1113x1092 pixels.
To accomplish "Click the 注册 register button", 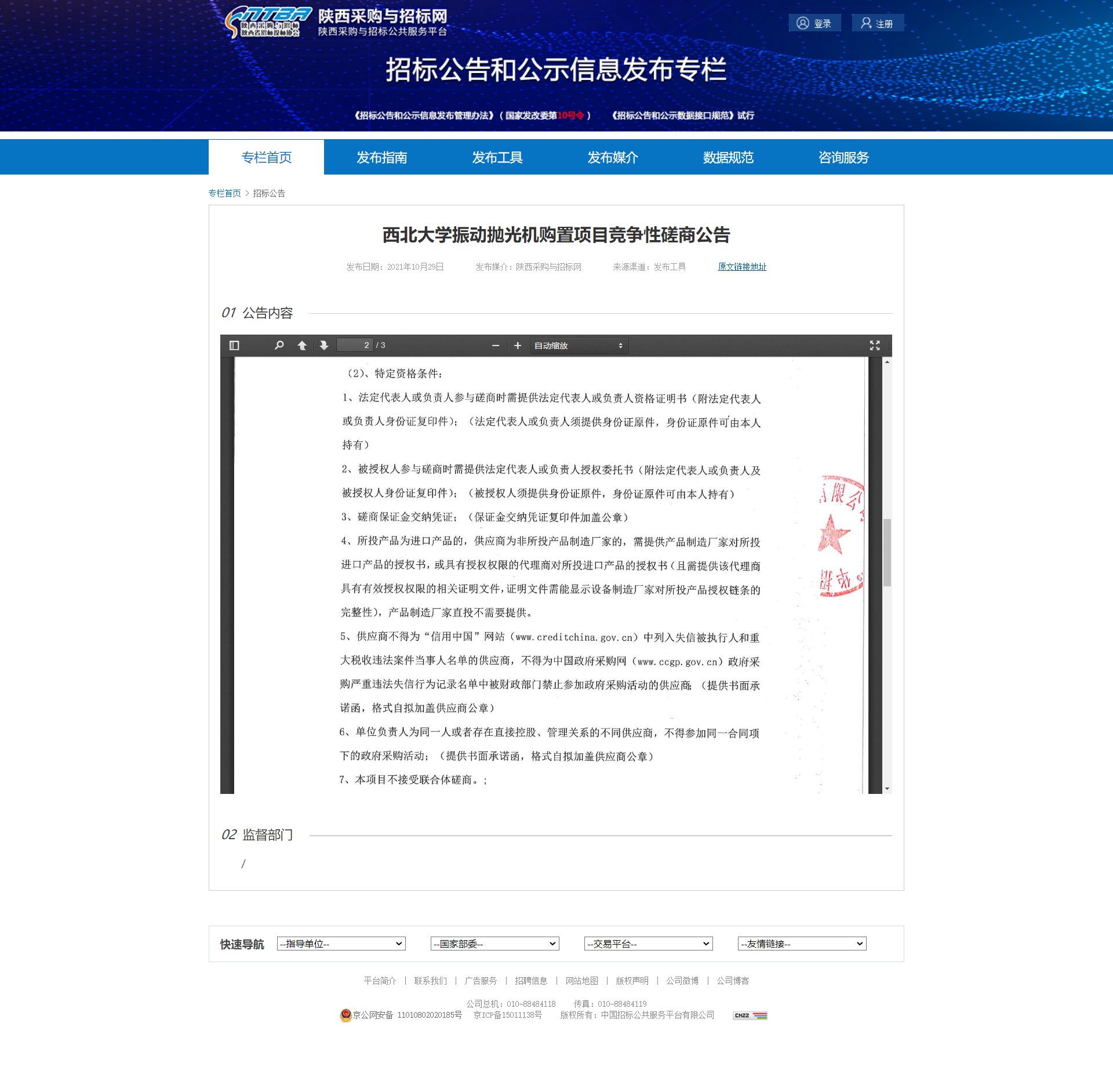I will (877, 23).
